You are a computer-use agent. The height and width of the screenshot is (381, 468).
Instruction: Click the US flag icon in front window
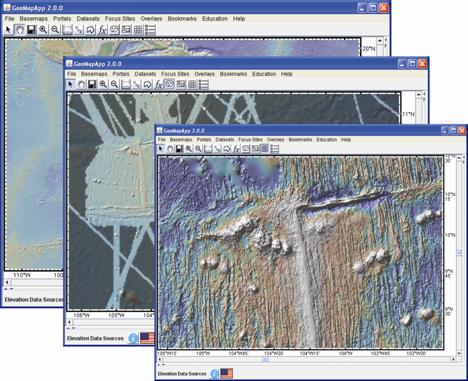(227, 374)
